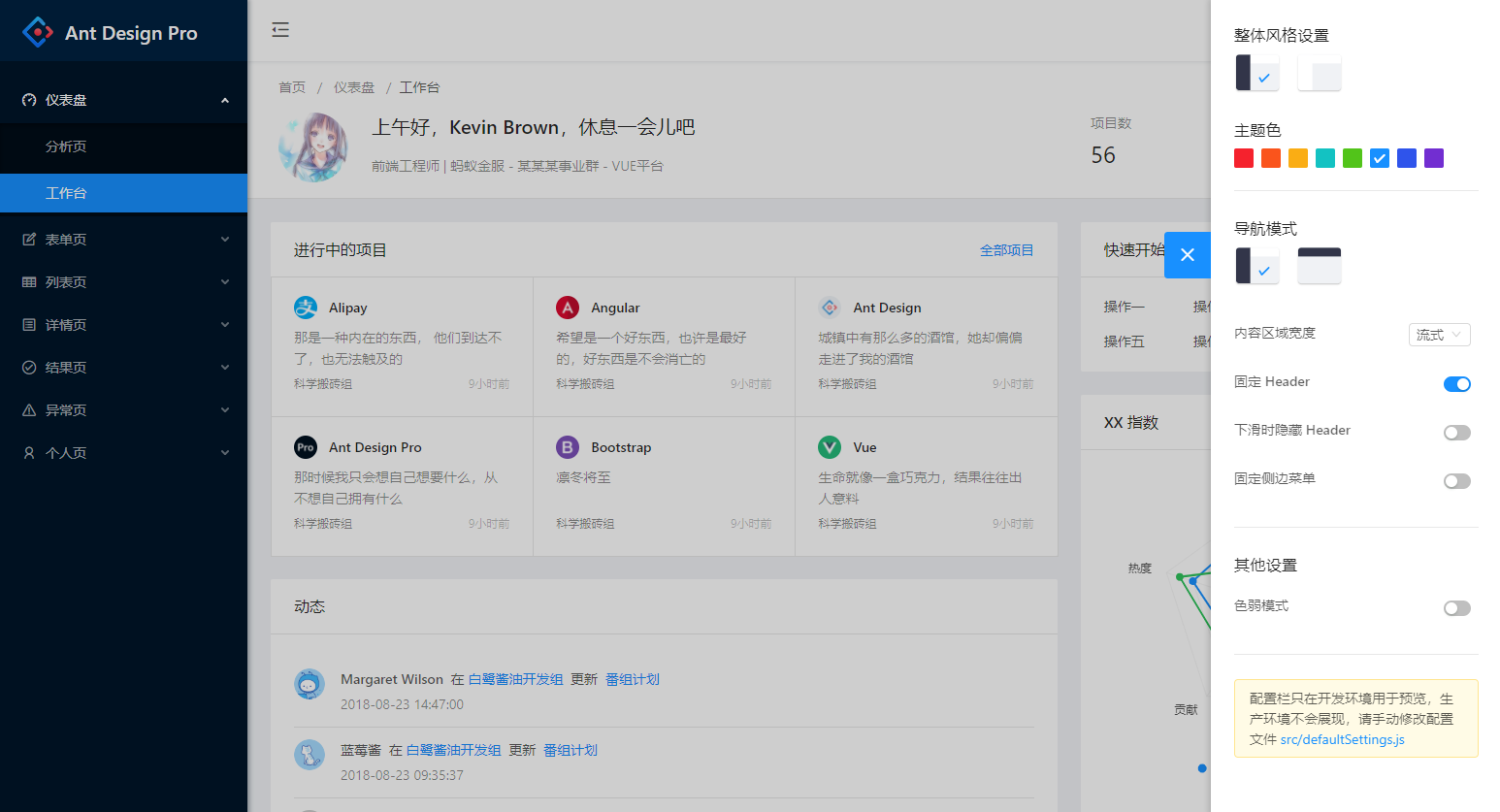Screen dimensions: 1500x812
Task: Select side menu navigation mode
Action: click(x=1257, y=266)
